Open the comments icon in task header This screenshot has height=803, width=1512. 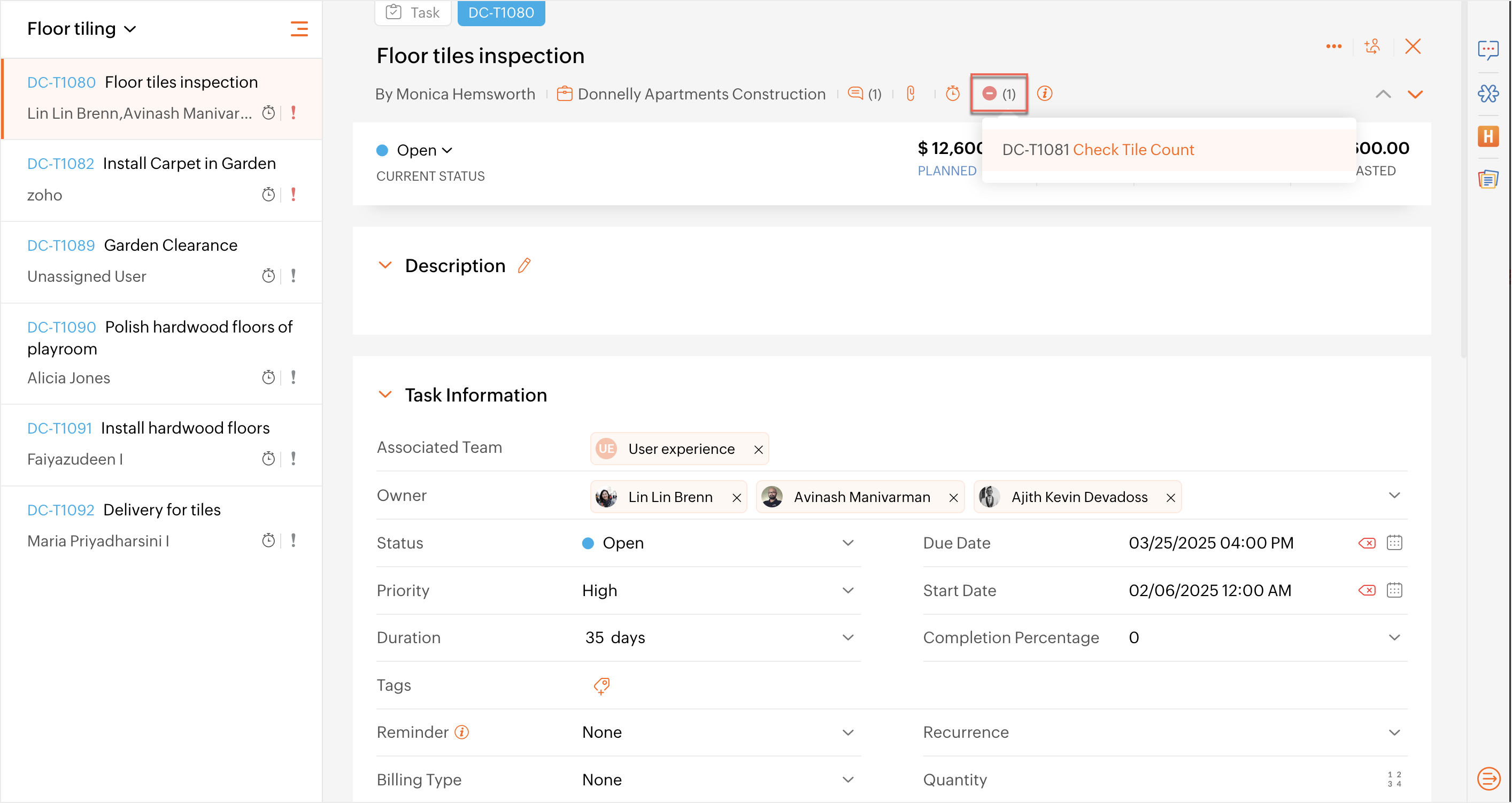pyautogui.click(x=855, y=94)
